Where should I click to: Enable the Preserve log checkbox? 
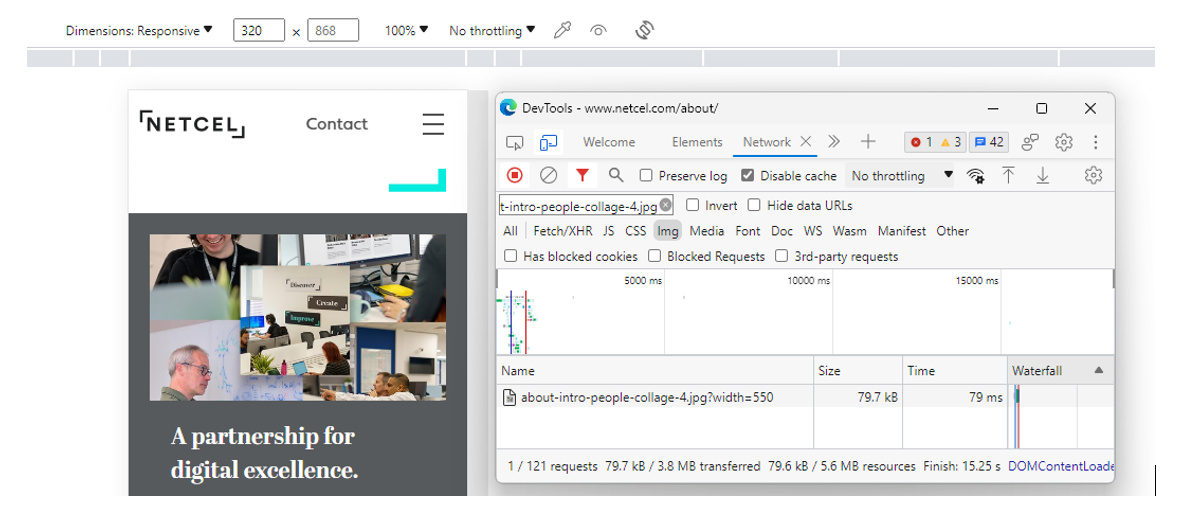[x=646, y=176]
